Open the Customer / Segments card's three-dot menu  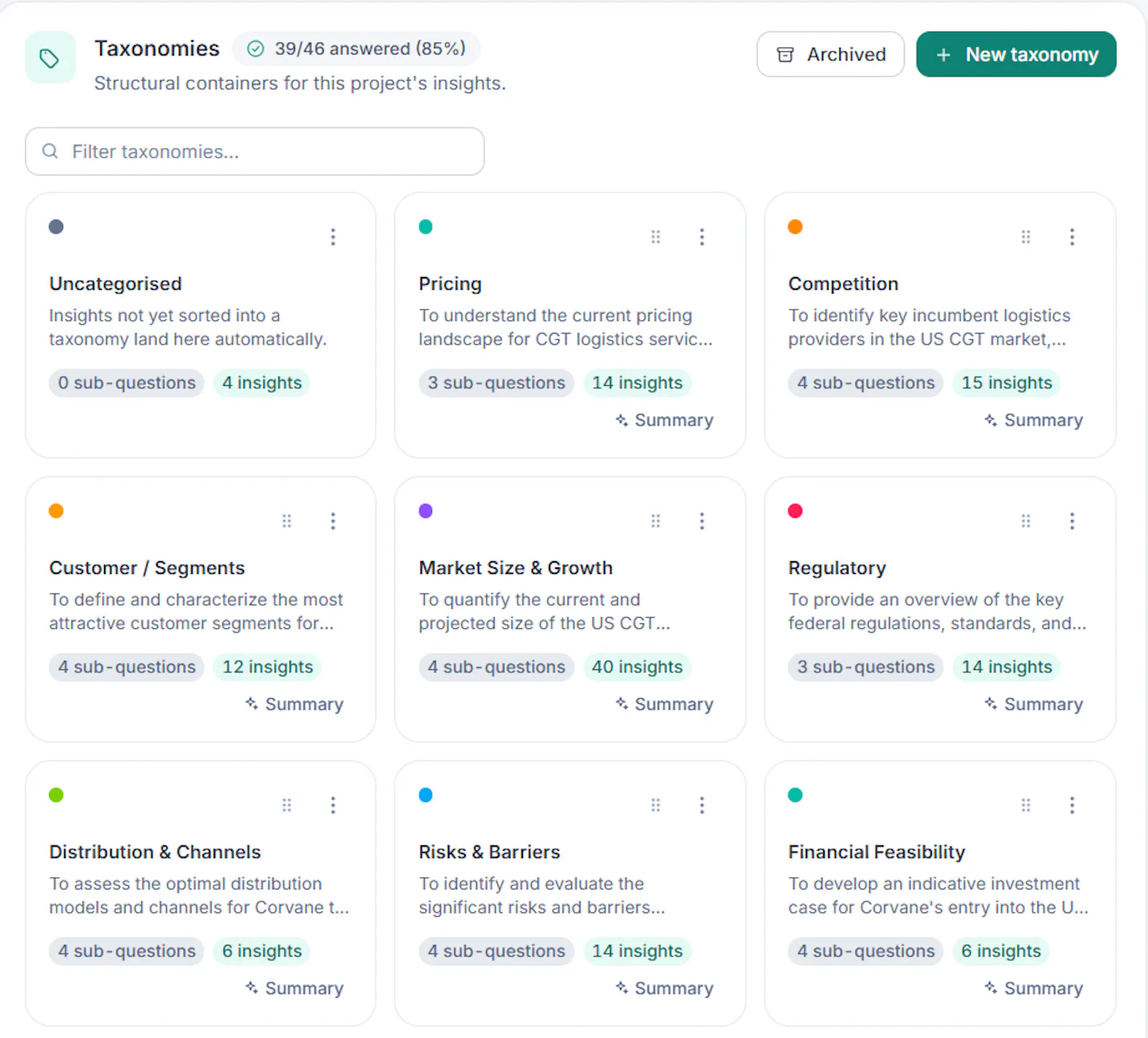(x=333, y=521)
